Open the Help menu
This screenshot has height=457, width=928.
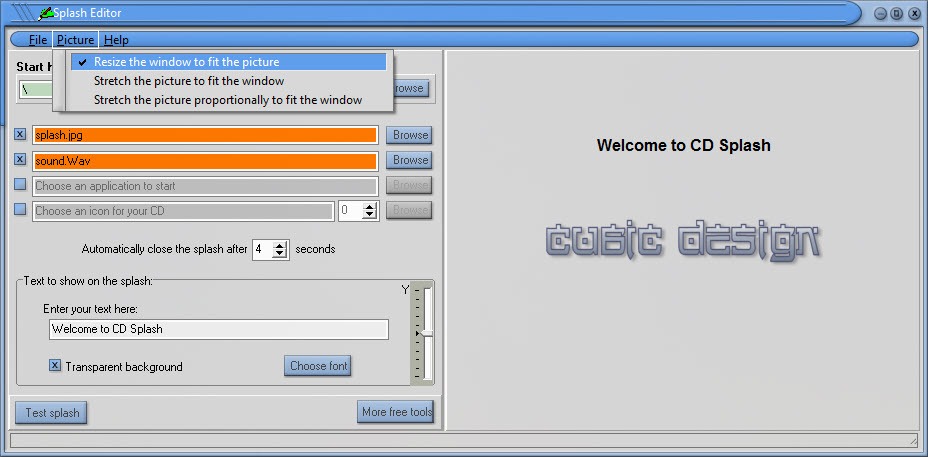pyautogui.click(x=116, y=40)
